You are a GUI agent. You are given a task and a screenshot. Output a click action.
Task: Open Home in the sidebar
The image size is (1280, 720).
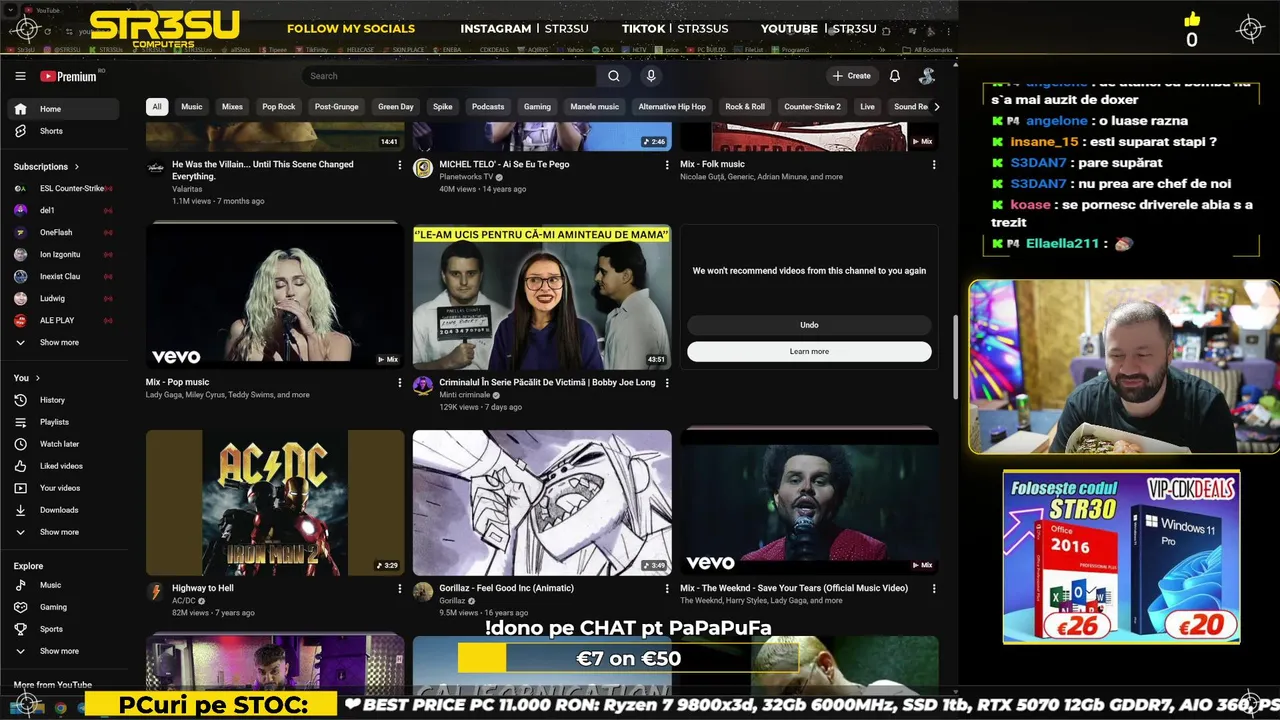(x=64, y=109)
